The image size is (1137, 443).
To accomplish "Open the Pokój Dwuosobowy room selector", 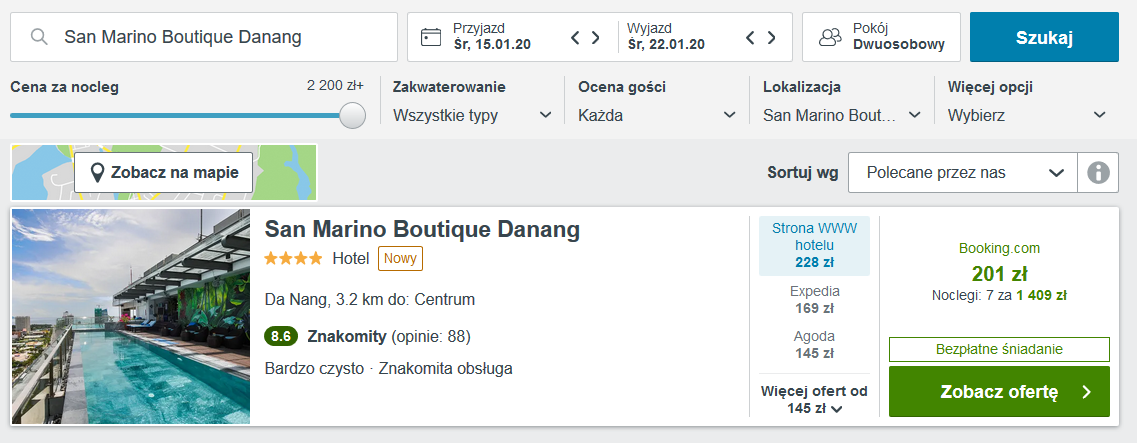I will pos(881,37).
